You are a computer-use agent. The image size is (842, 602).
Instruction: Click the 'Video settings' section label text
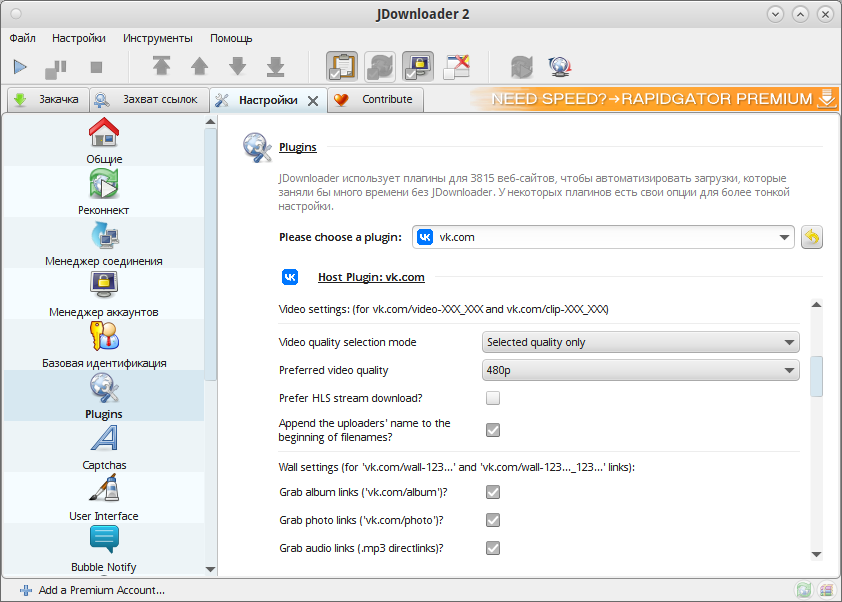coord(444,309)
